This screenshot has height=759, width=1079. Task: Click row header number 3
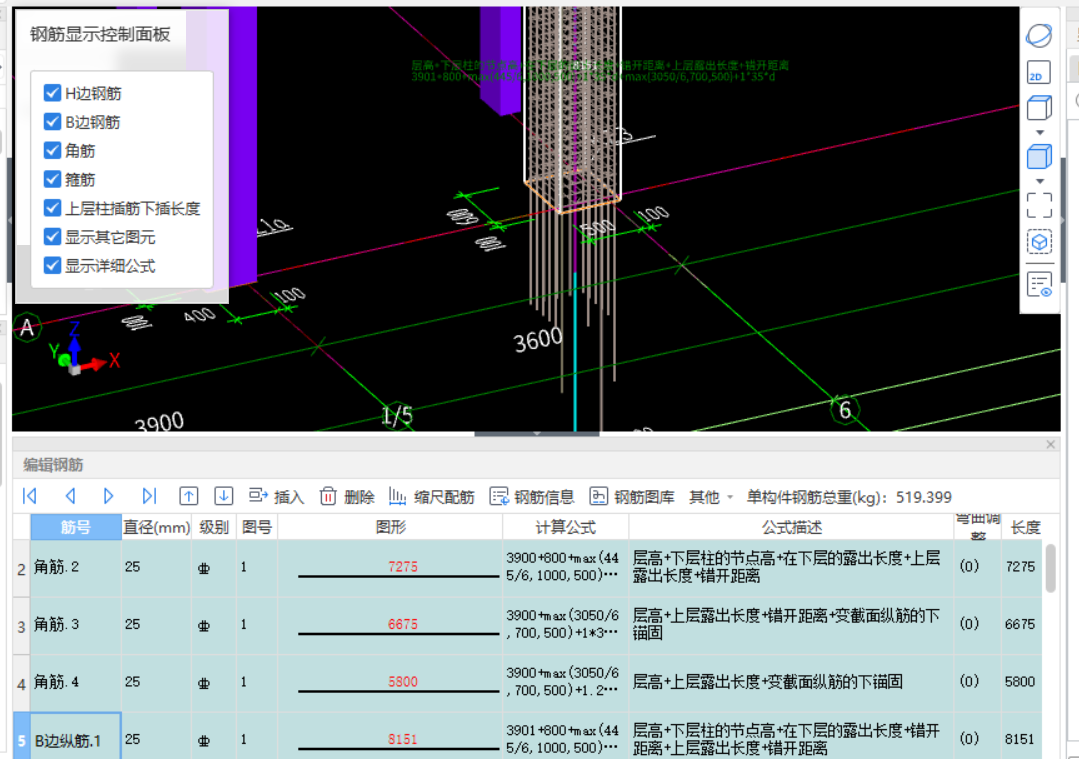[x=21, y=626]
